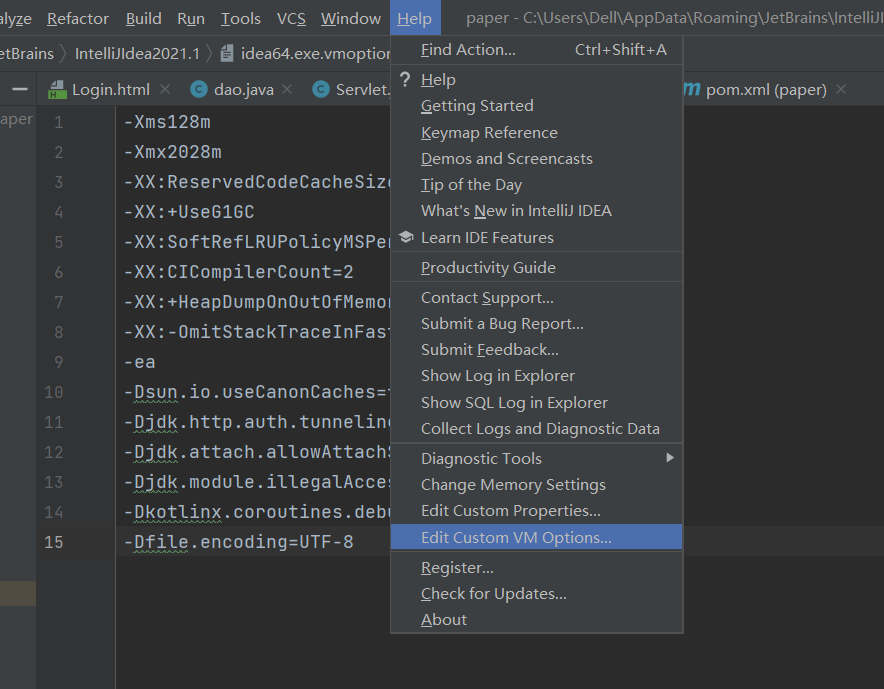Select Find Action... menu entry
Image resolution: width=884 pixels, height=689 pixels.
click(536, 50)
